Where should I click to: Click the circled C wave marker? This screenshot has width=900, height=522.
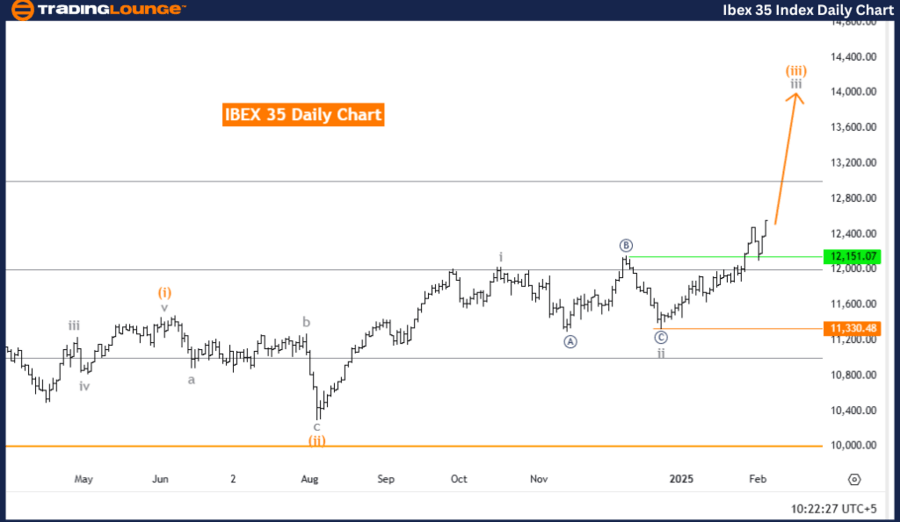pos(661,338)
